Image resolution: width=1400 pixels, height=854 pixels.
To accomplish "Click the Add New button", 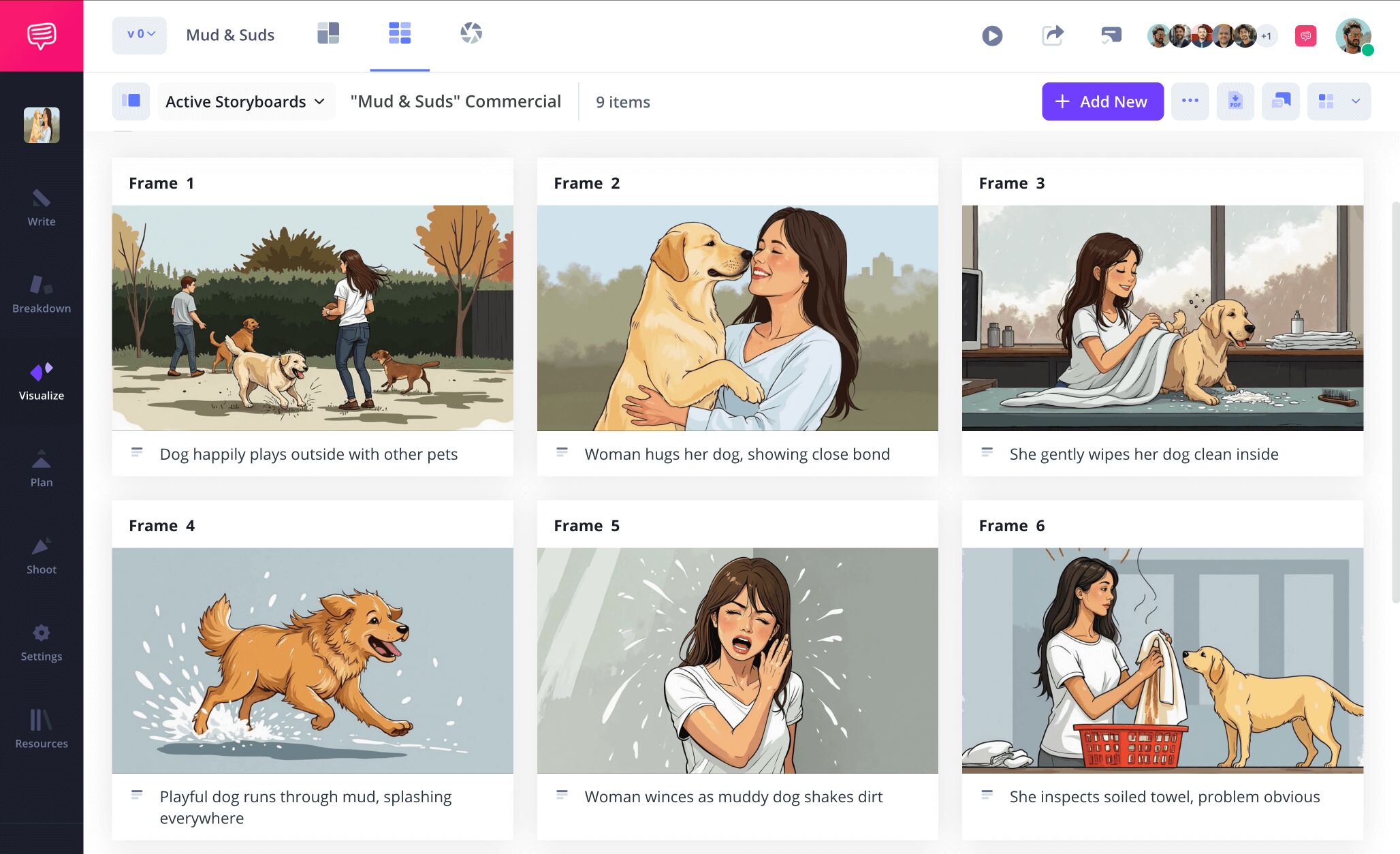I will click(1102, 101).
